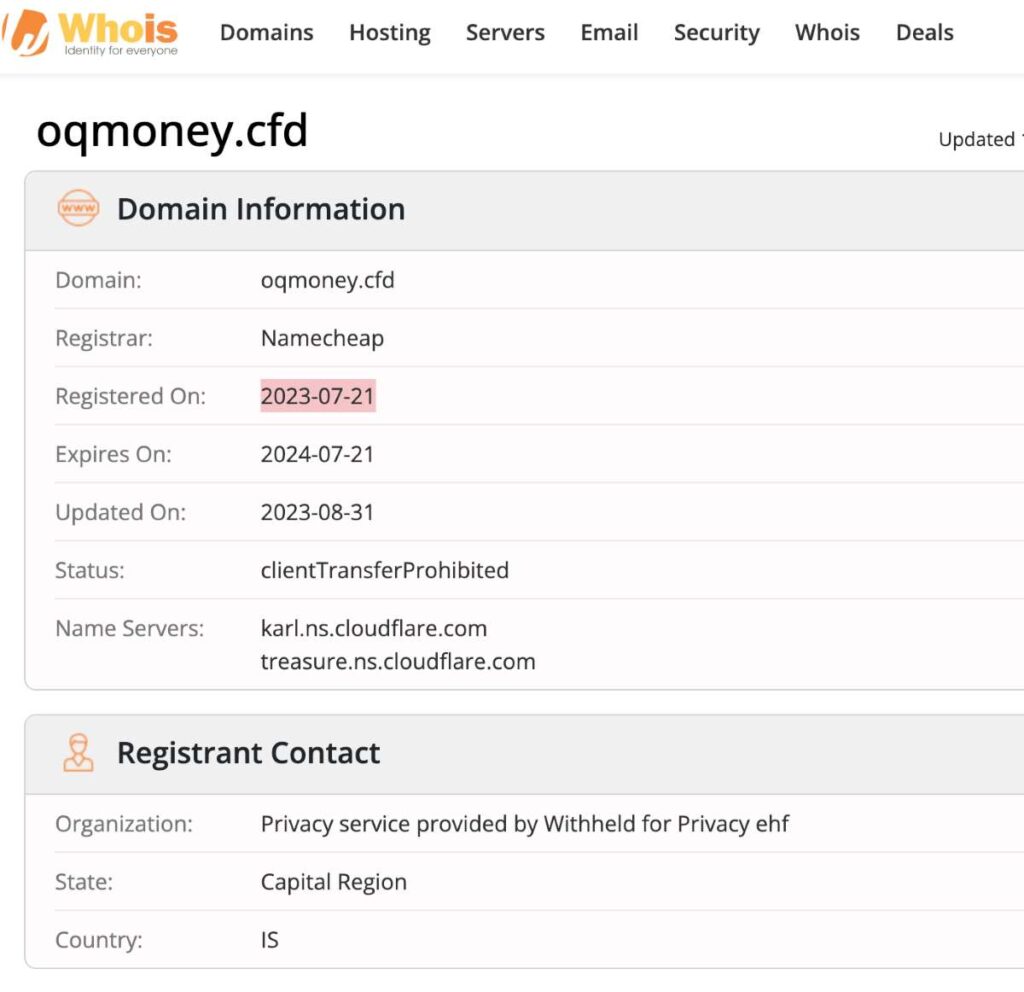Click the registrar name Namecheap

coord(322,338)
